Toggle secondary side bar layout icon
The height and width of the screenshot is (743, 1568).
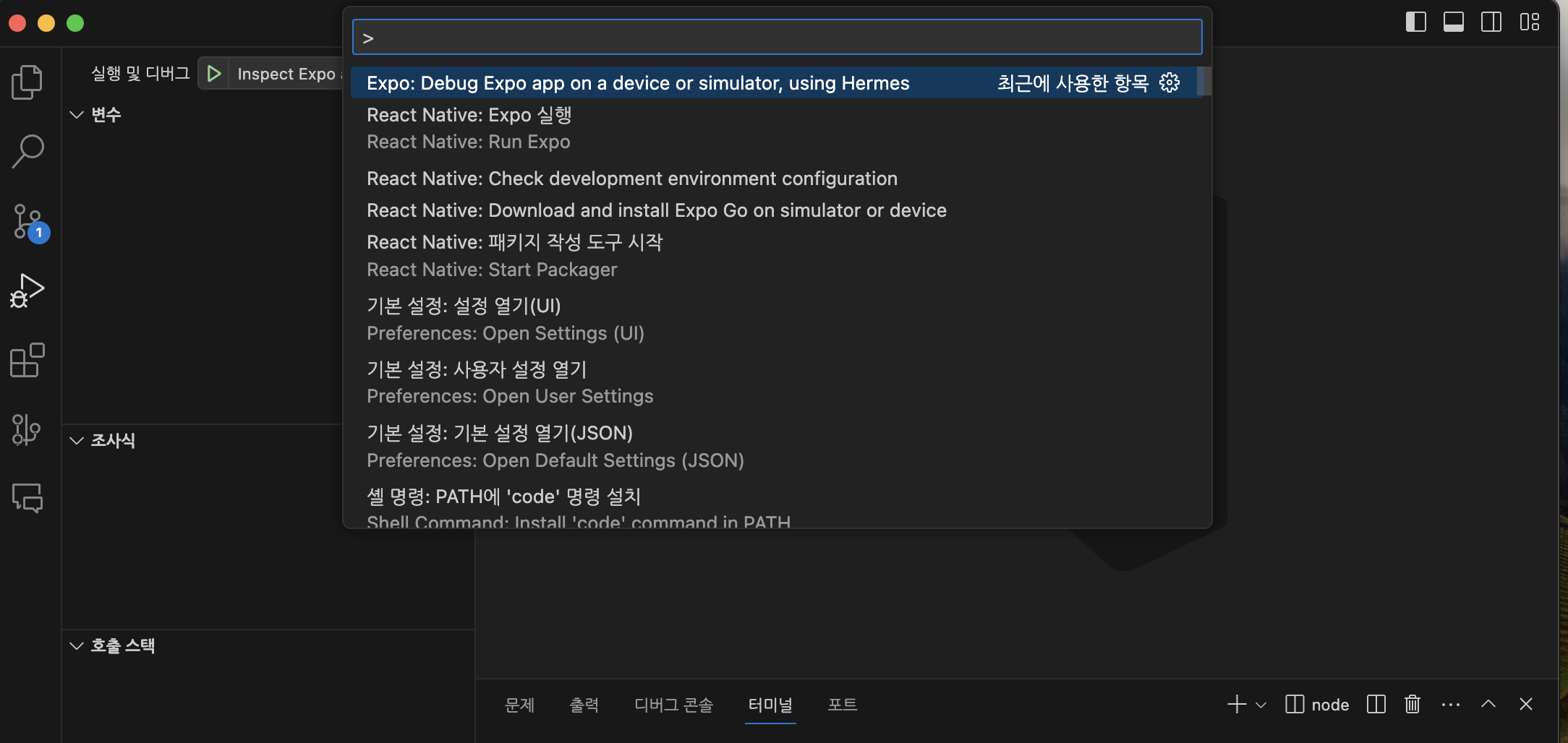coord(1491,22)
